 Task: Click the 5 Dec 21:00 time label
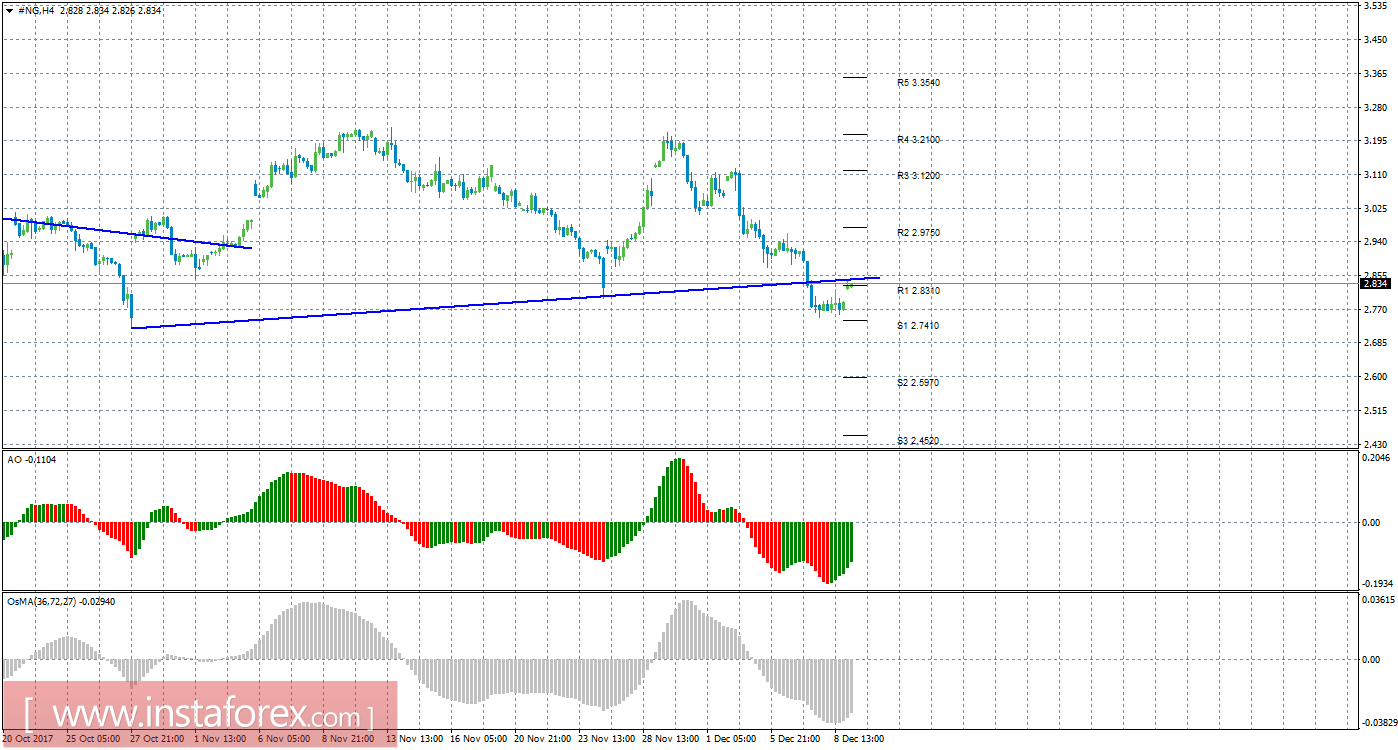(x=795, y=739)
